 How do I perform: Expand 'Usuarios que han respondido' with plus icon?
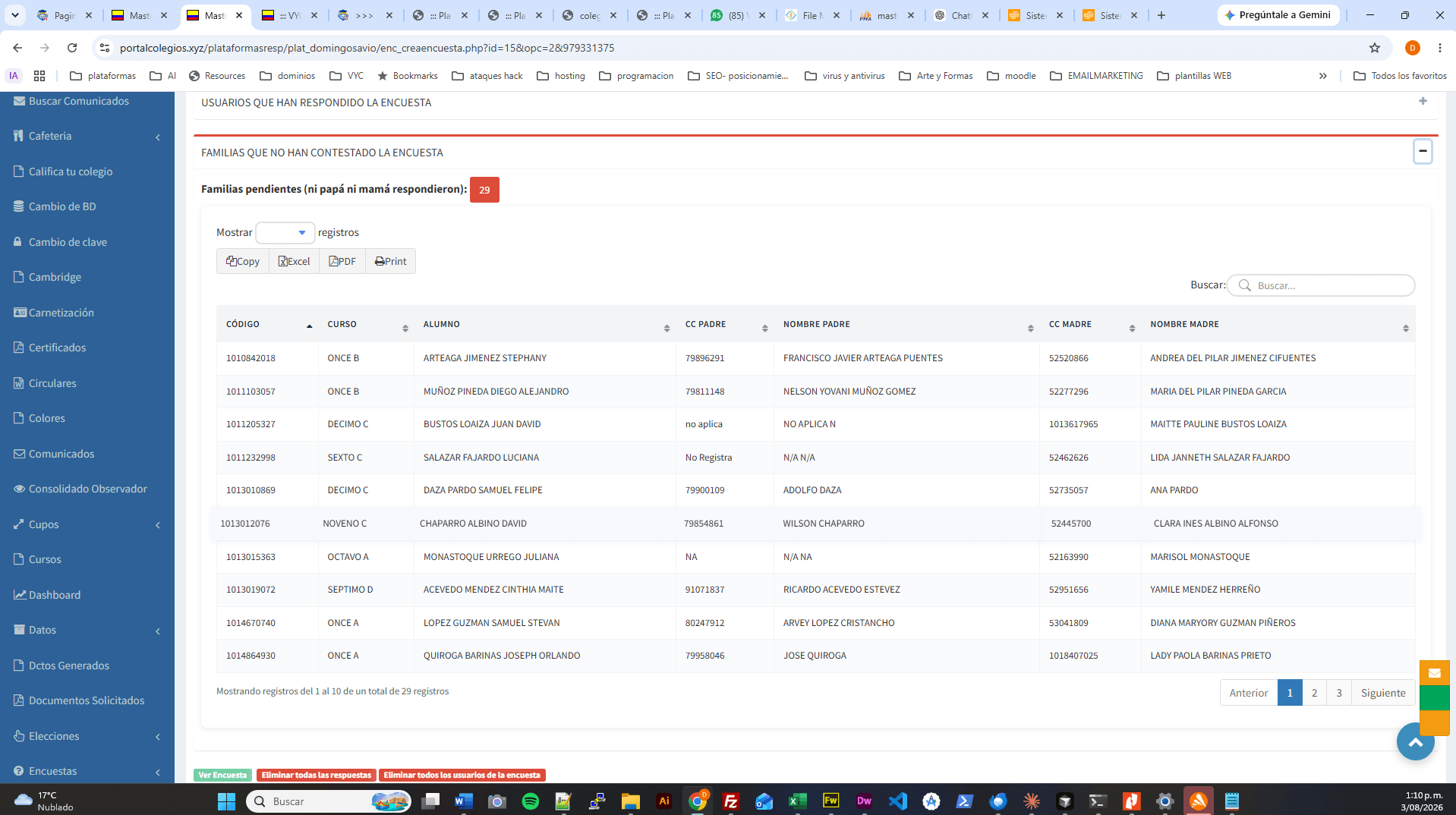pyautogui.click(x=1423, y=101)
